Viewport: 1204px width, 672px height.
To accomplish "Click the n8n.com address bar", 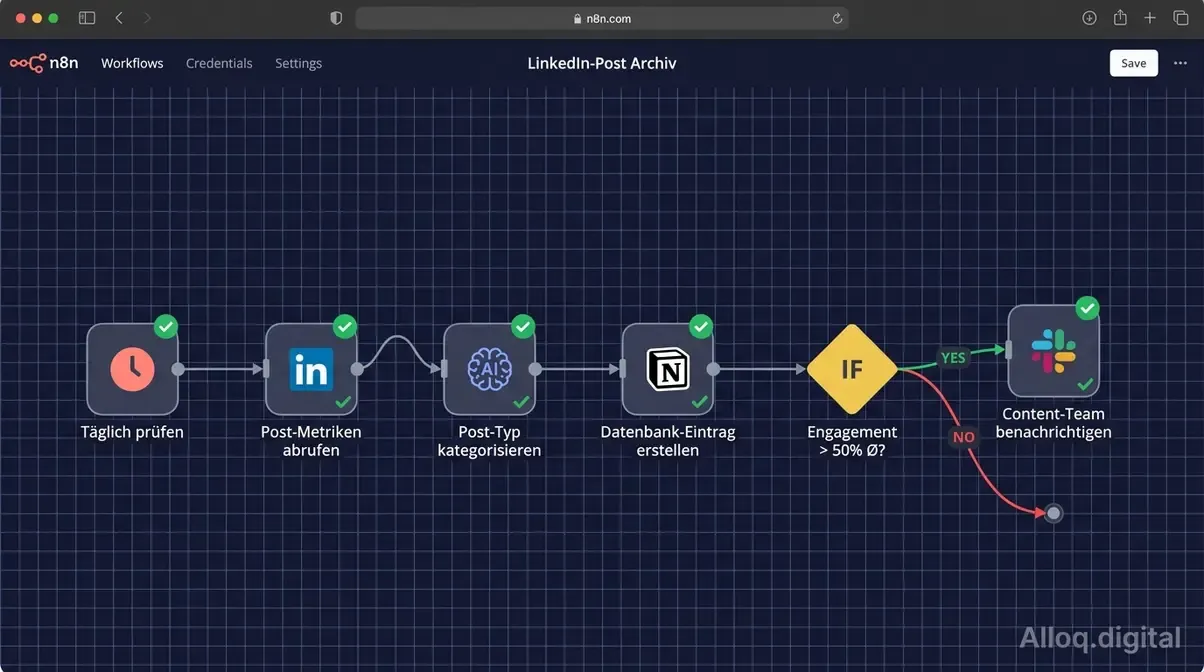I will (602, 18).
